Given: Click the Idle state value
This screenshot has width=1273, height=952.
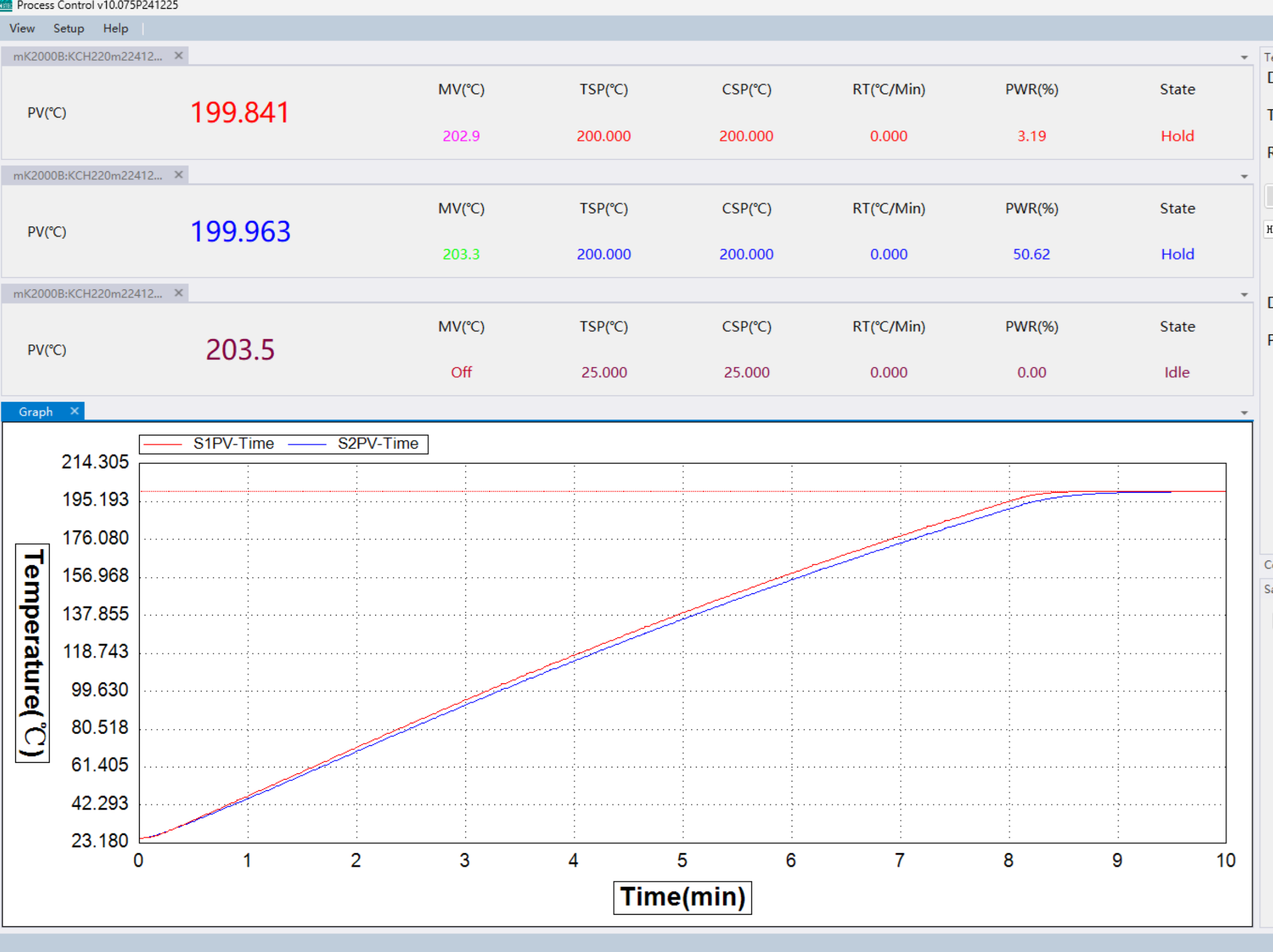Looking at the screenshot, I should (x=1177, y=372).
